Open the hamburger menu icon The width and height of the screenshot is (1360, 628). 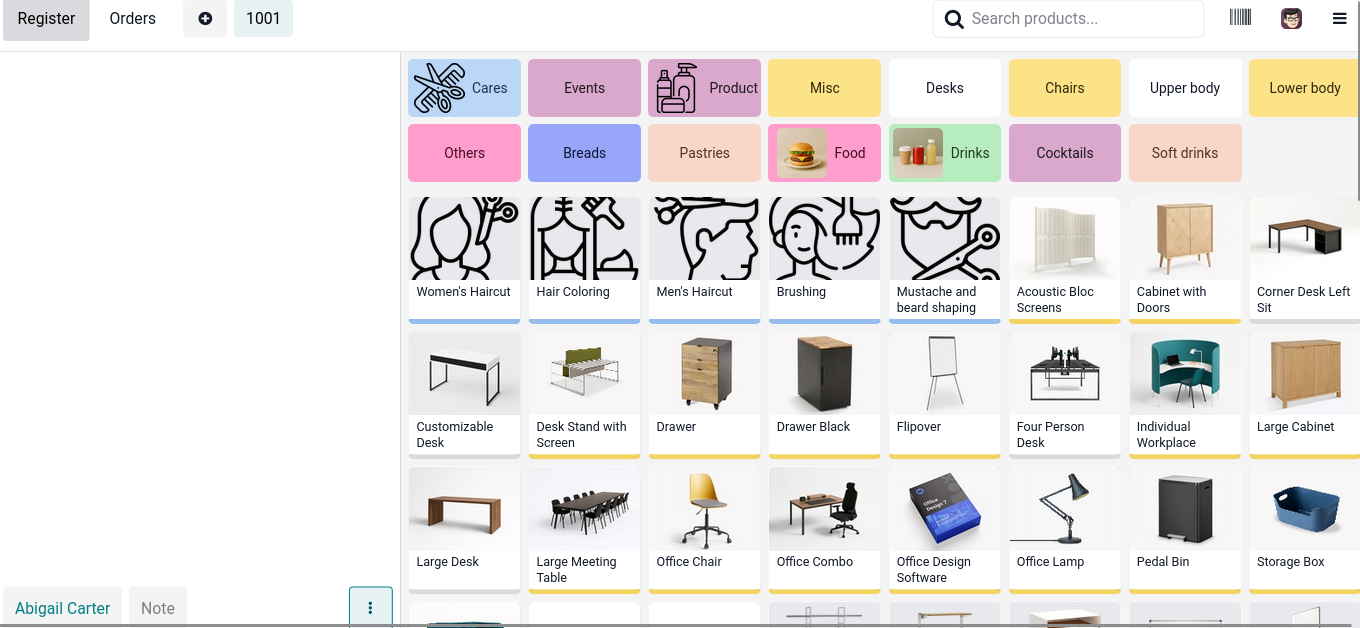1339,18
